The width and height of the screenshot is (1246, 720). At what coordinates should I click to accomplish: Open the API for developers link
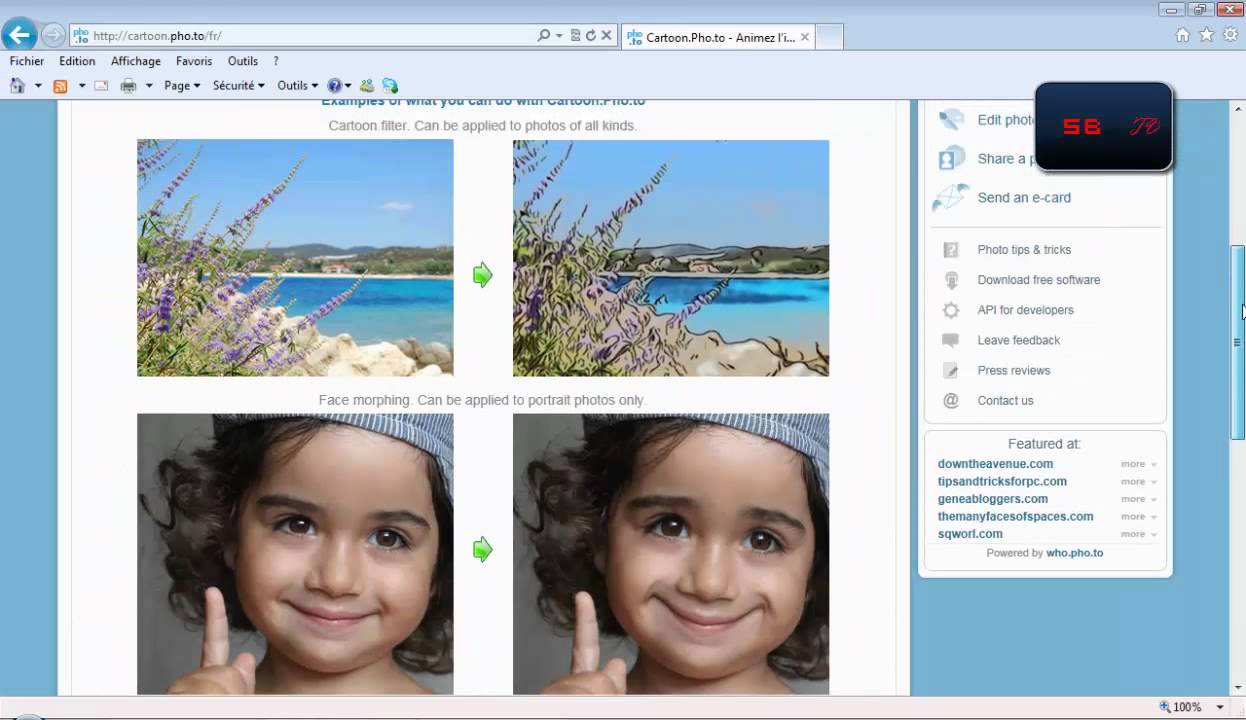tap(1025, 310)
